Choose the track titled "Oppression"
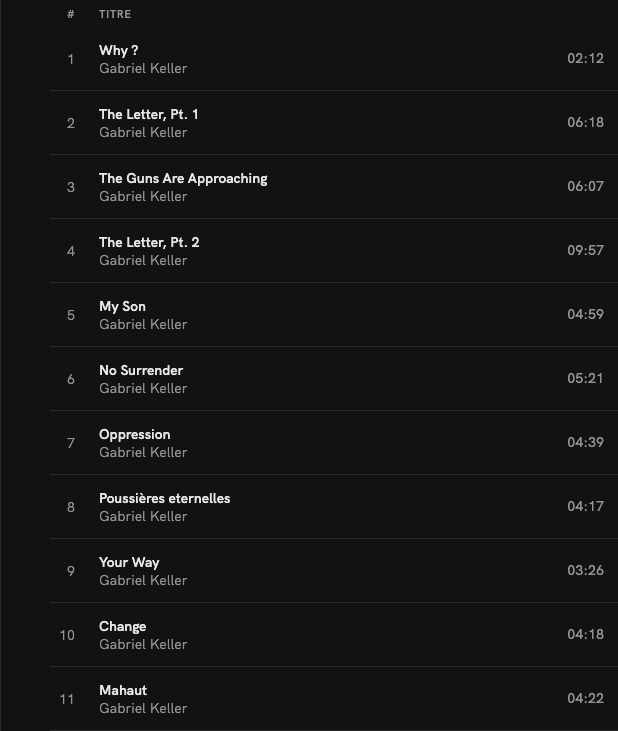Viewport: 618px width, 731px height. click(134, 434)
